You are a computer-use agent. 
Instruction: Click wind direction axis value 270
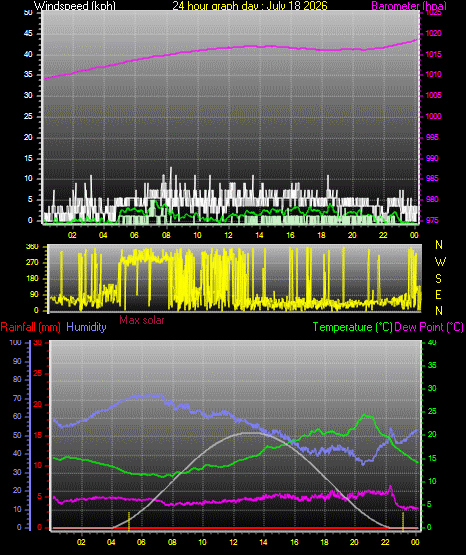coord(32,263)
